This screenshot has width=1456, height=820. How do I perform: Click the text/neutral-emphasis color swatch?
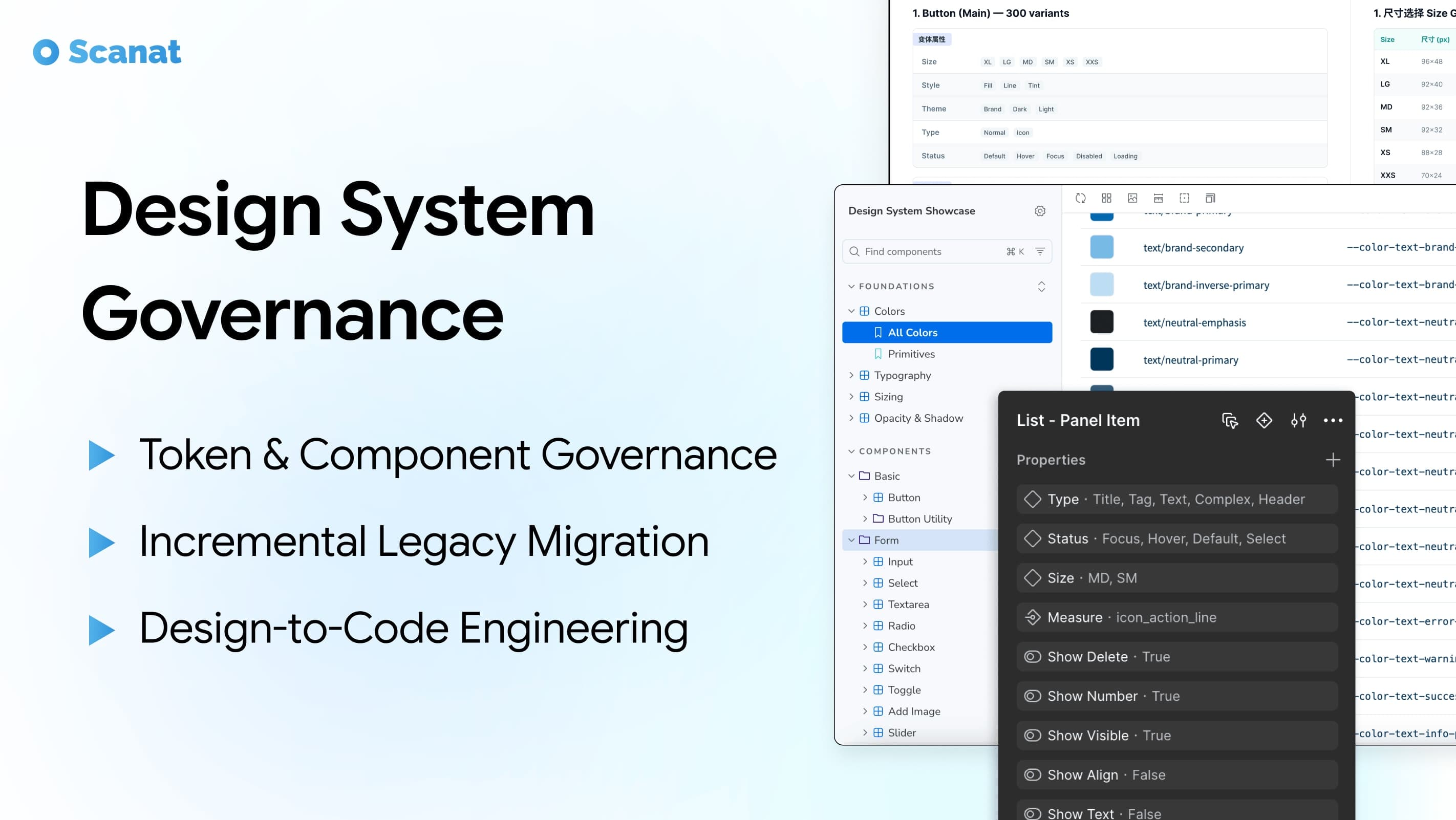[1101, 322]
